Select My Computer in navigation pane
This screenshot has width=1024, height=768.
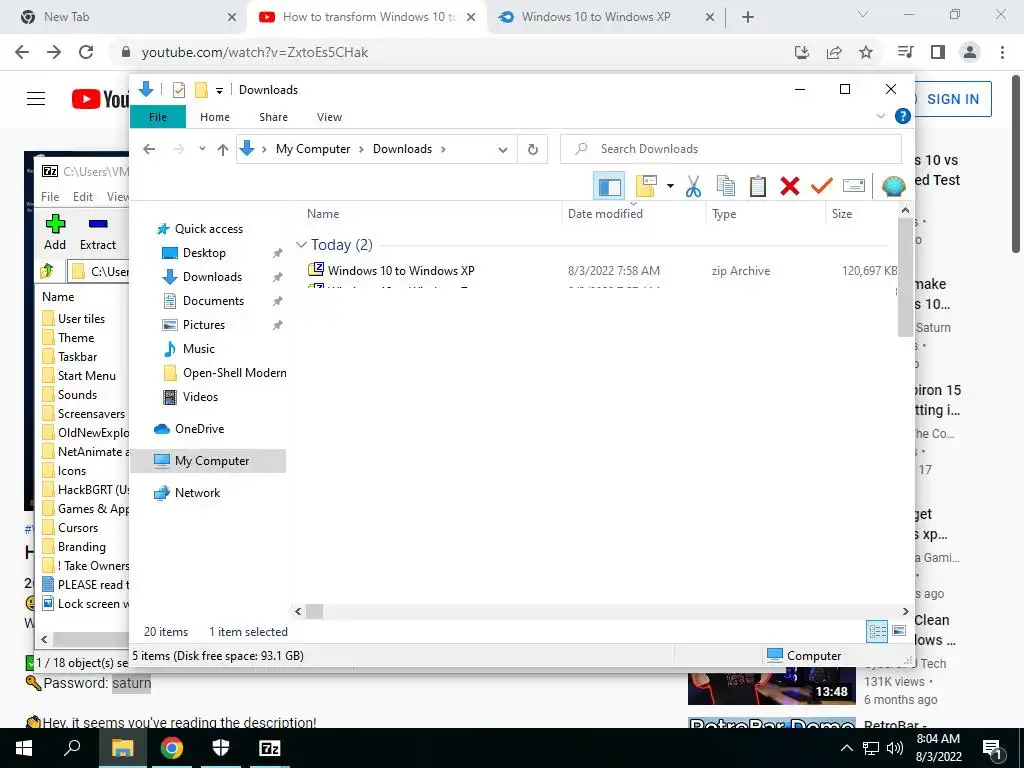coord(208,461)
